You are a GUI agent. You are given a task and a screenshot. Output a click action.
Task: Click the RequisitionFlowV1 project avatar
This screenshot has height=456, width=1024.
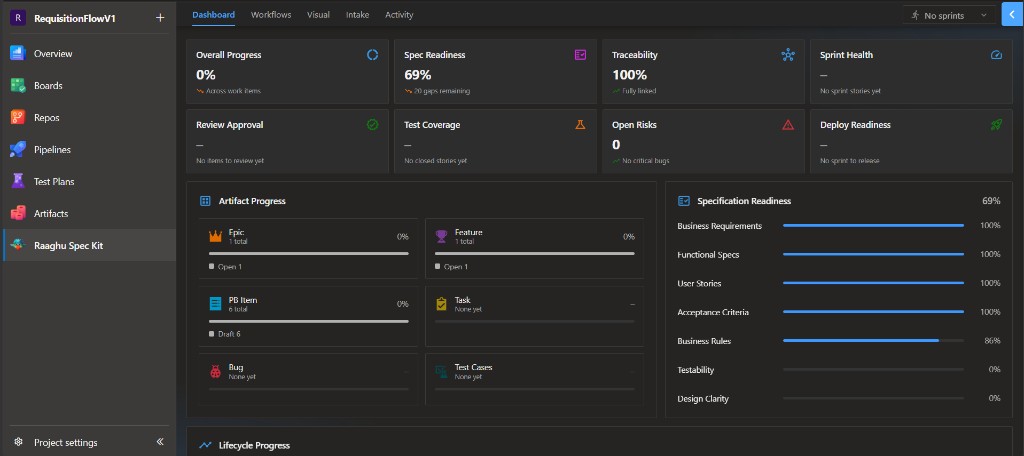pyautogui.click(x=17, y=18)
